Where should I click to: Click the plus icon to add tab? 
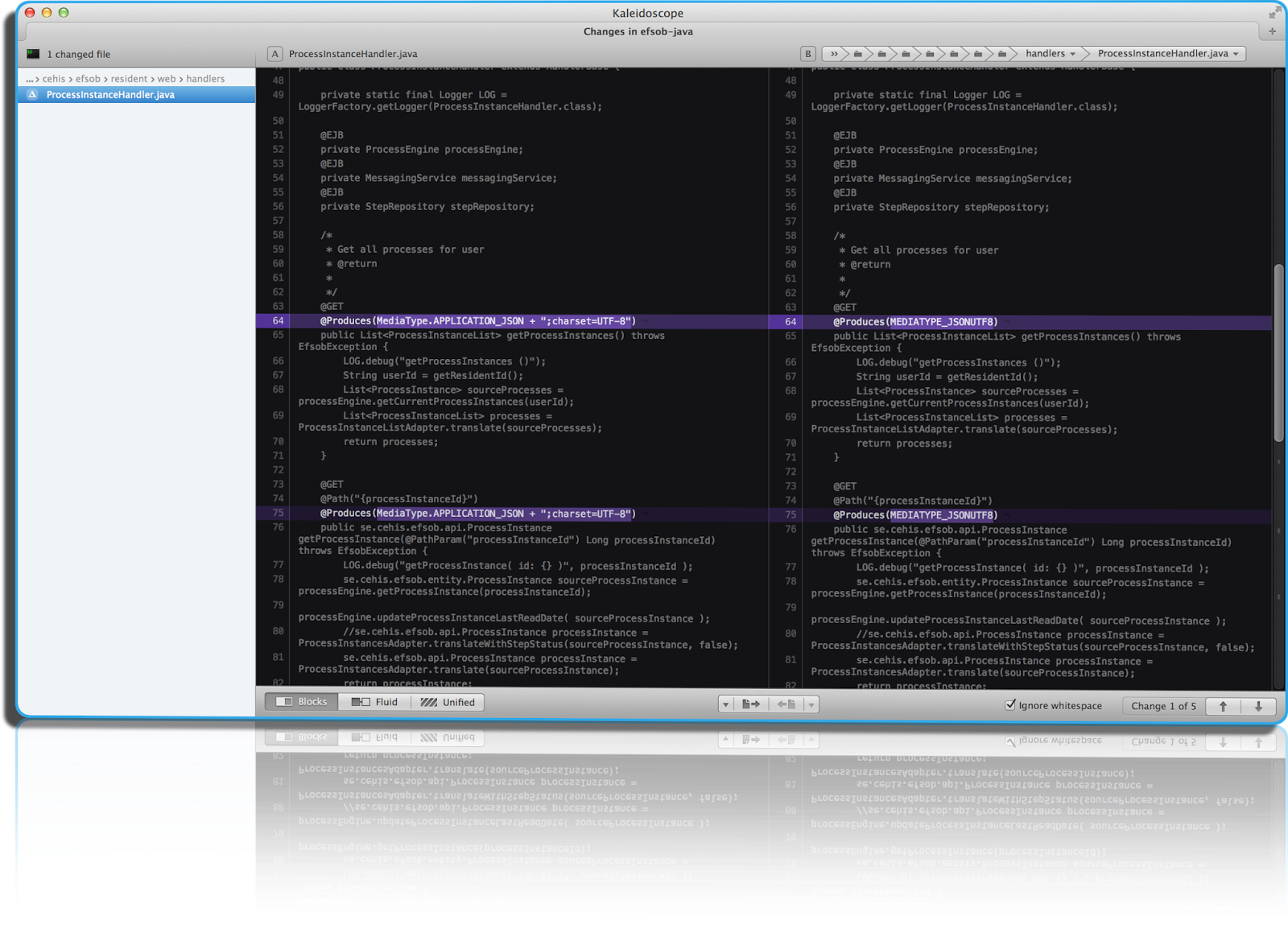(1273, 31)
